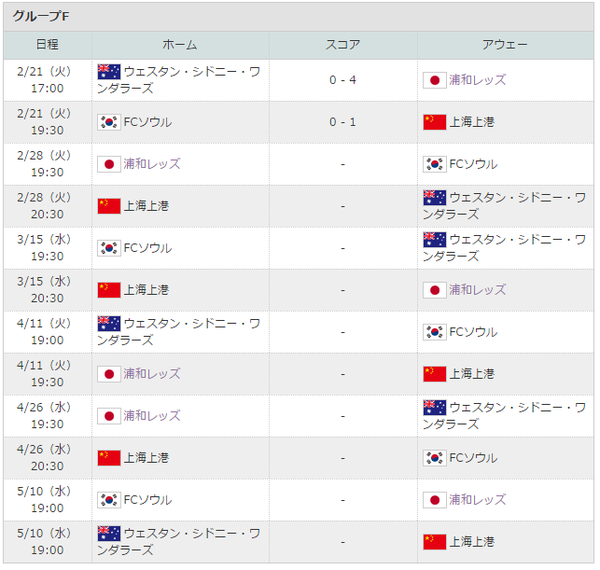Click FCソウル away name on 2/28 19:30
This screenshot has height=570, width=600.
(x=473, y=164)
